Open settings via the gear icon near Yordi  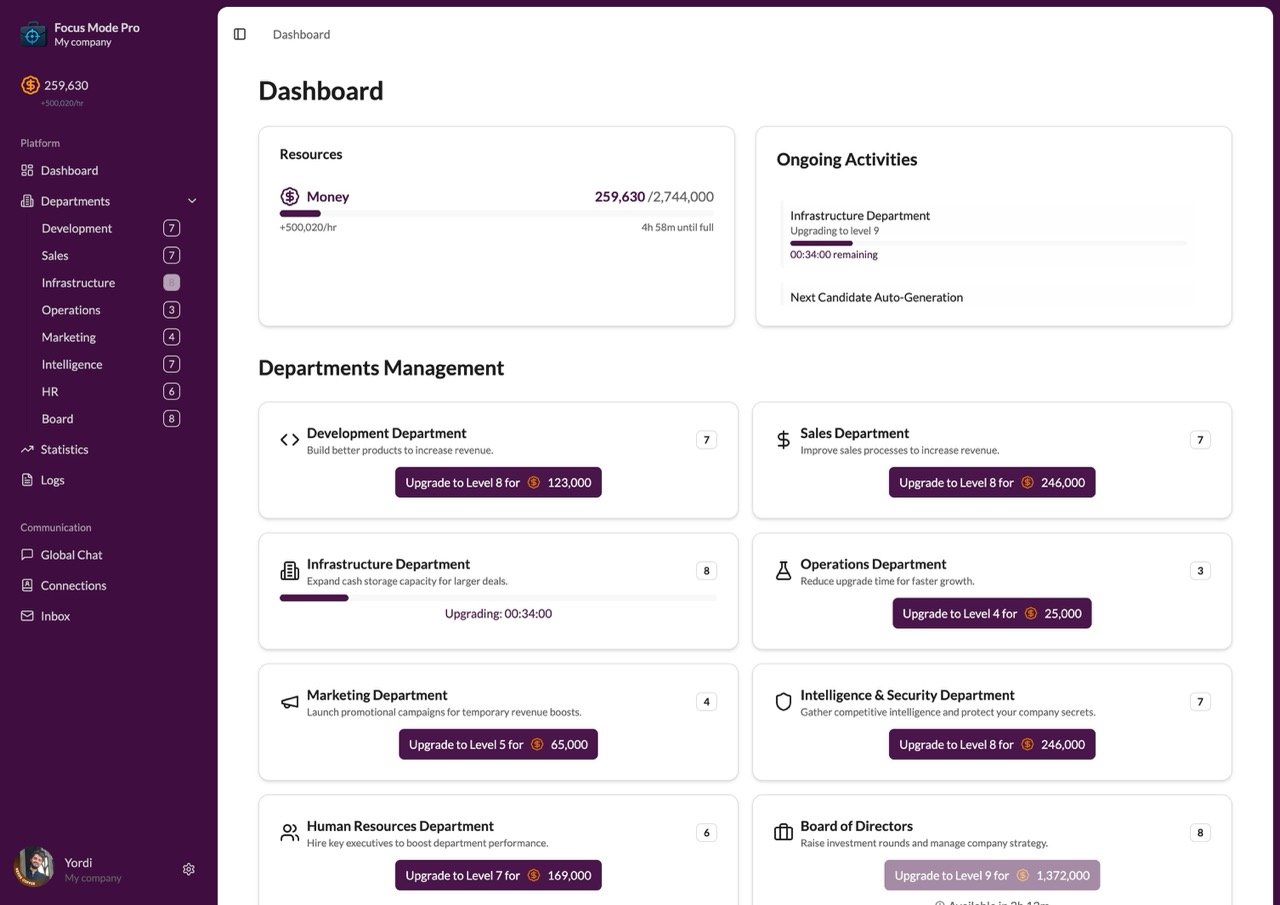coord(188,869)
